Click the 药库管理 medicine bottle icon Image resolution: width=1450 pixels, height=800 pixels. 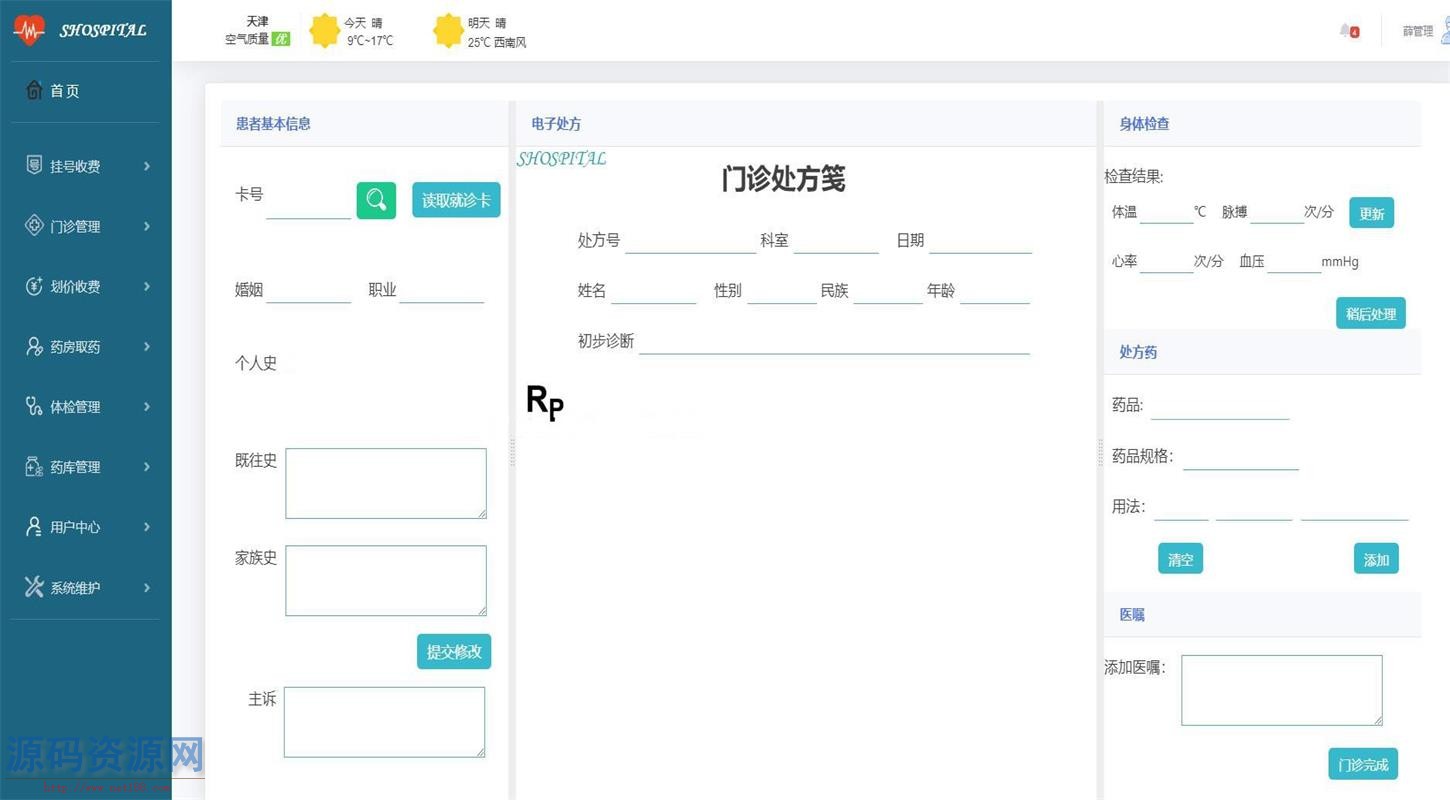tap(34, 466)
